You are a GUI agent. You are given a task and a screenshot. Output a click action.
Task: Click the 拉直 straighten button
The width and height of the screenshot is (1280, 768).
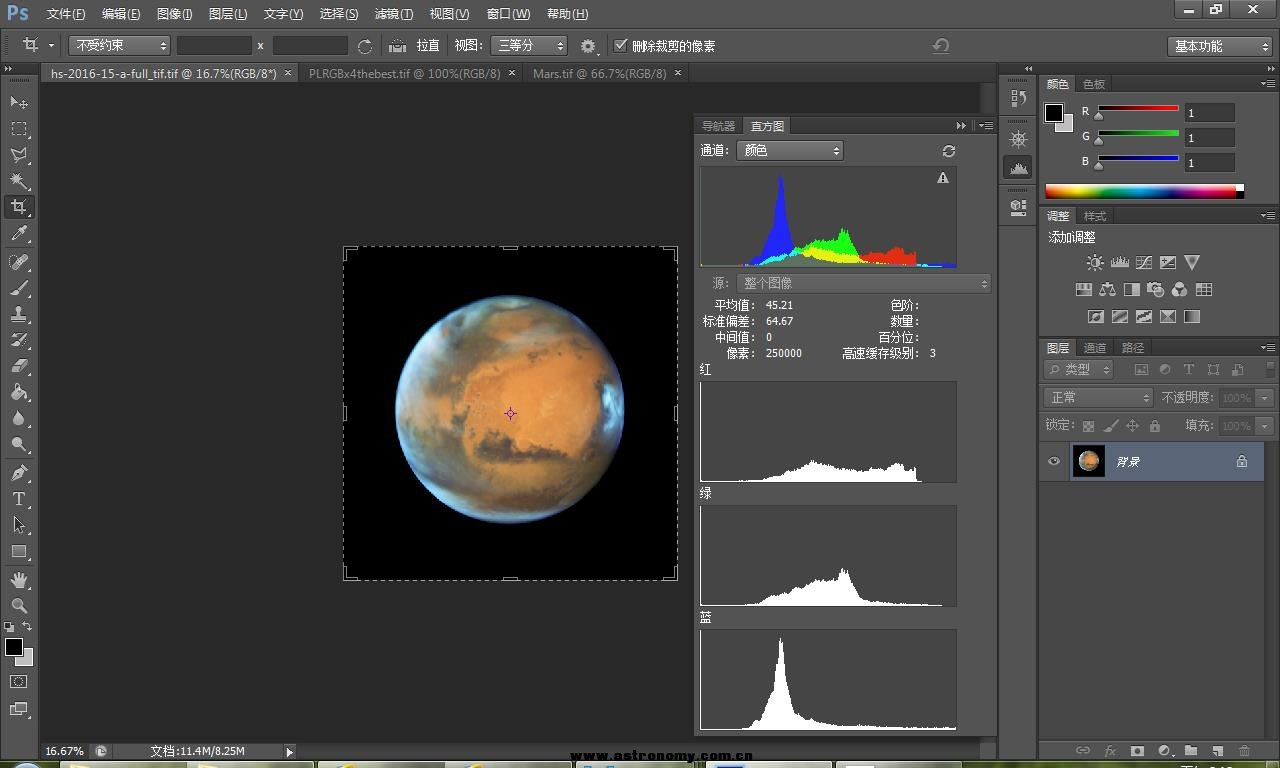(x=415, y=45)
